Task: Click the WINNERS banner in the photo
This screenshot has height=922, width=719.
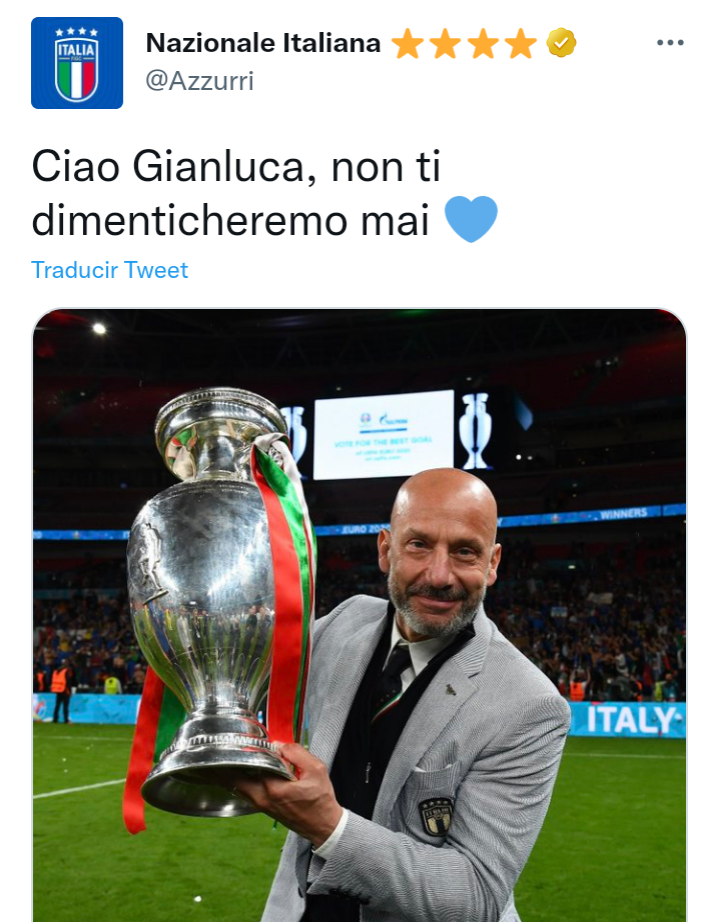Action: click(623, 514)
